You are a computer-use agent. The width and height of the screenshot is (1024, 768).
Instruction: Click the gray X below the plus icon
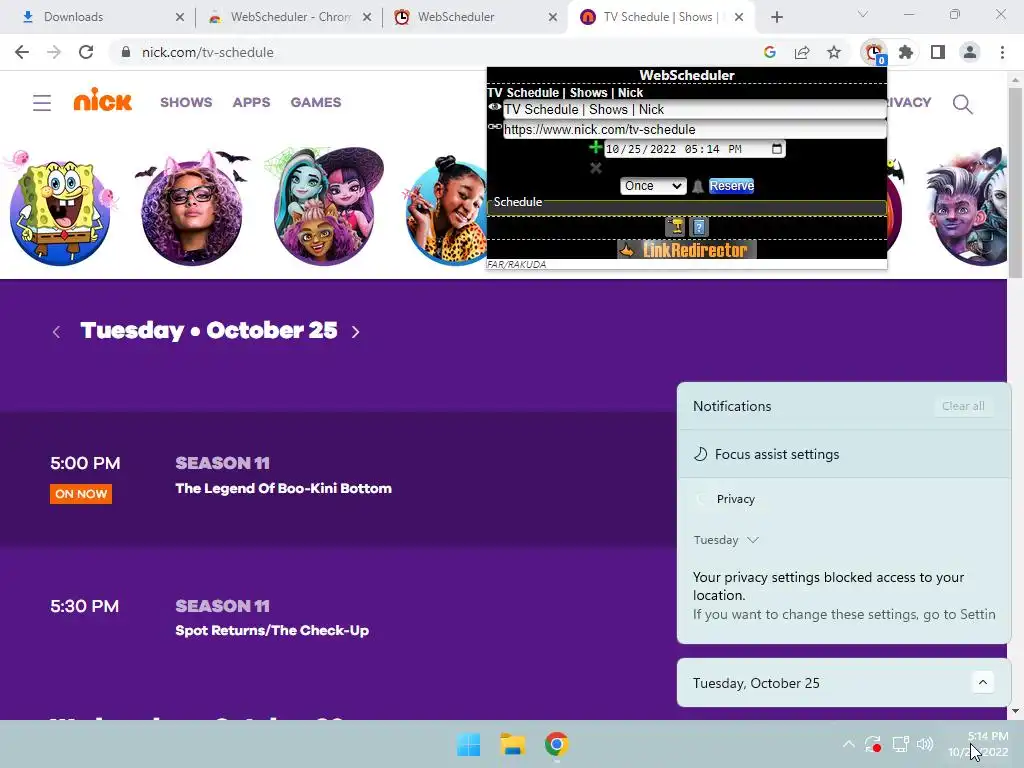point(596,168)
